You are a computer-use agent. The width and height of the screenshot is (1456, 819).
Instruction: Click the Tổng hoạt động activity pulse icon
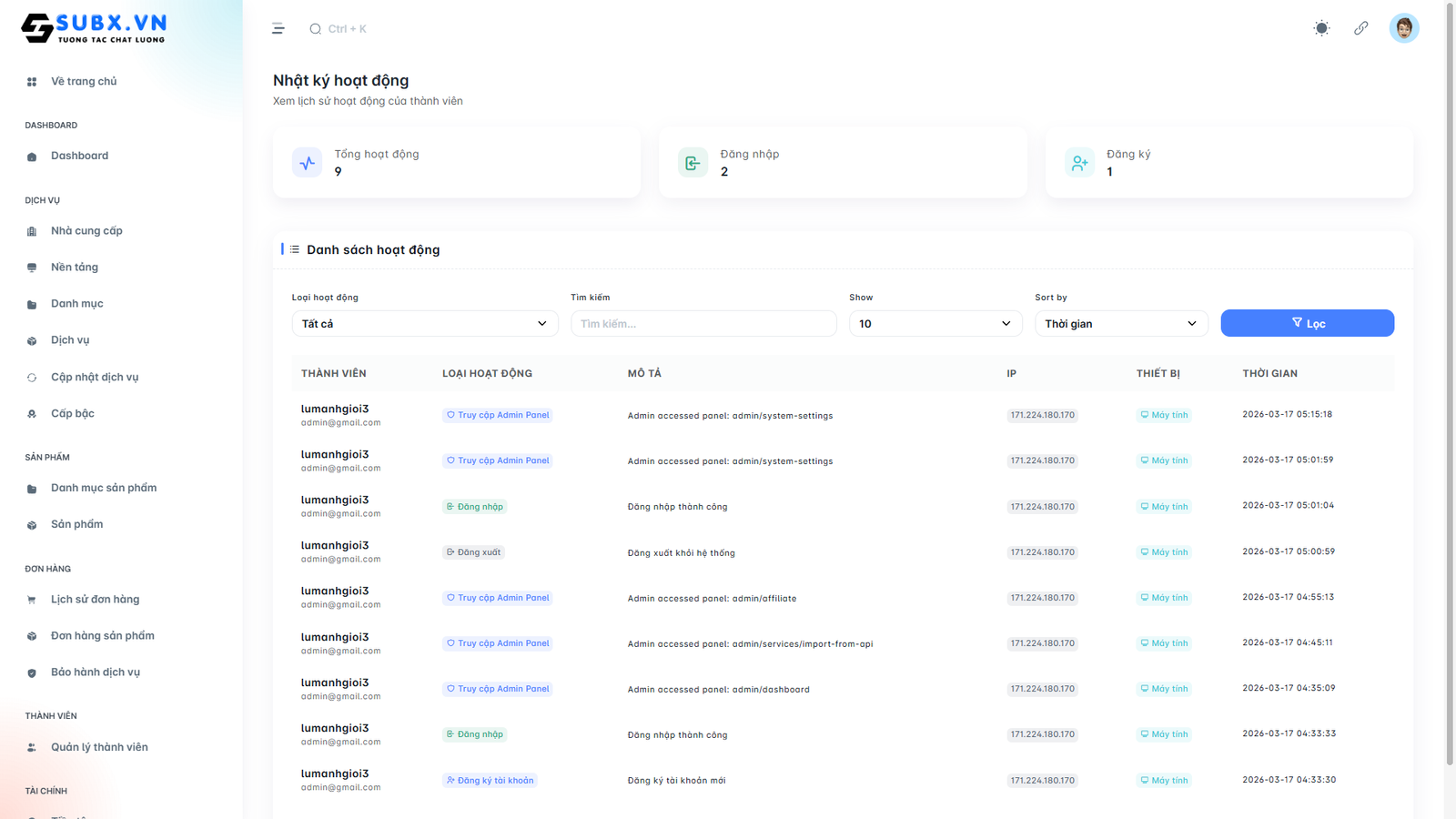[308, 163]
